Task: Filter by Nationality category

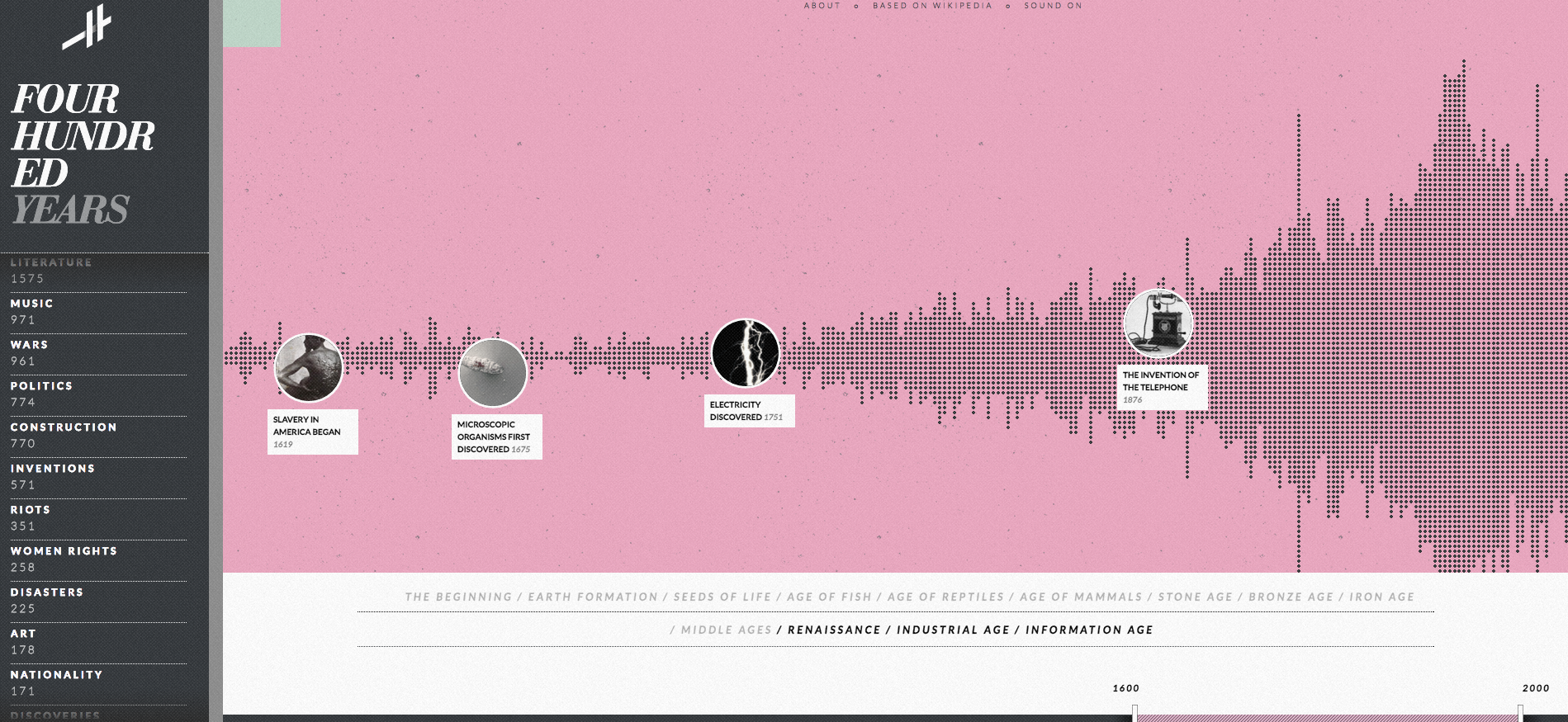Action: click(x=98, y=683)
